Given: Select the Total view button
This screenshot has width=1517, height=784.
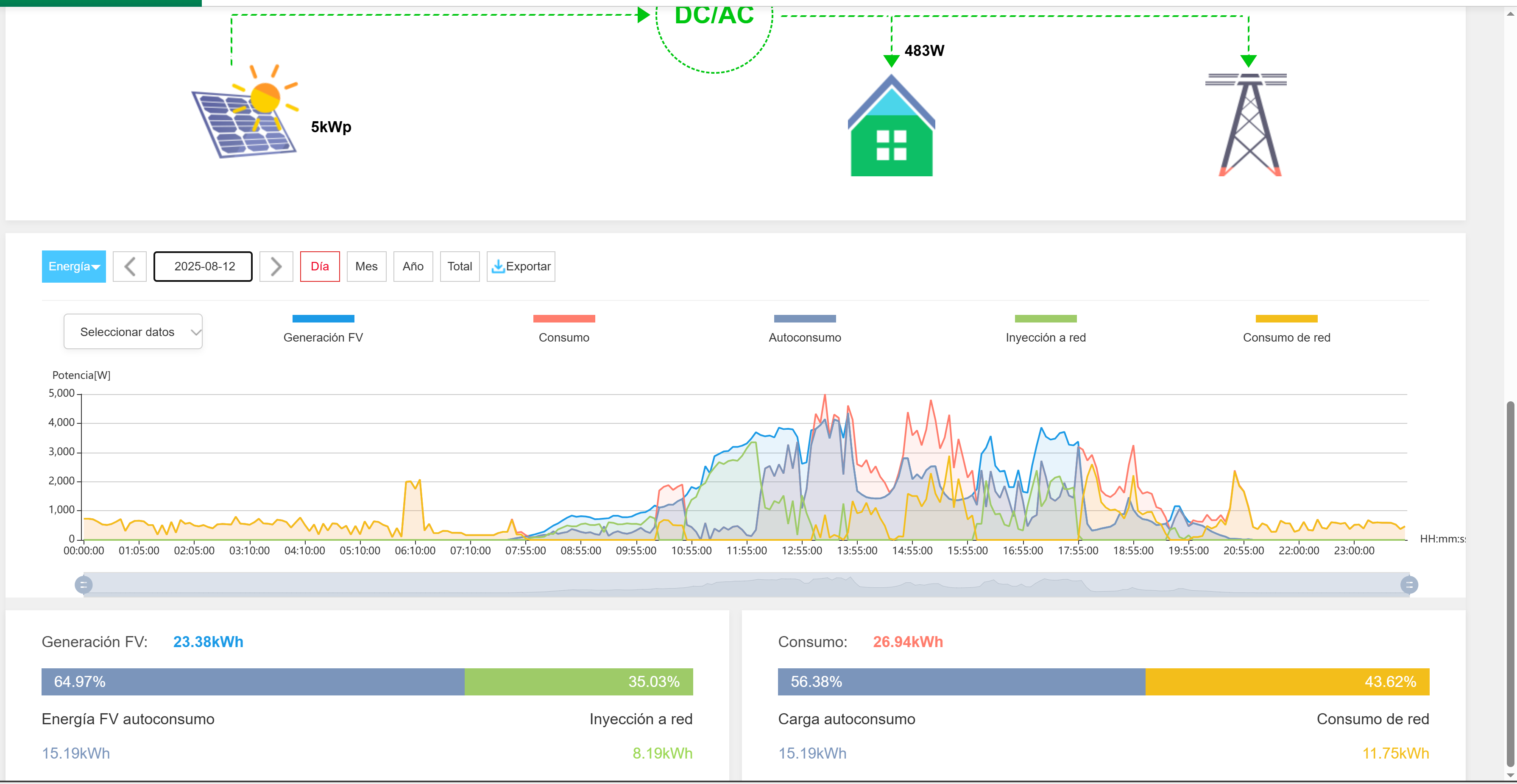Looking at the screenshot, I should tap(459, 267).
